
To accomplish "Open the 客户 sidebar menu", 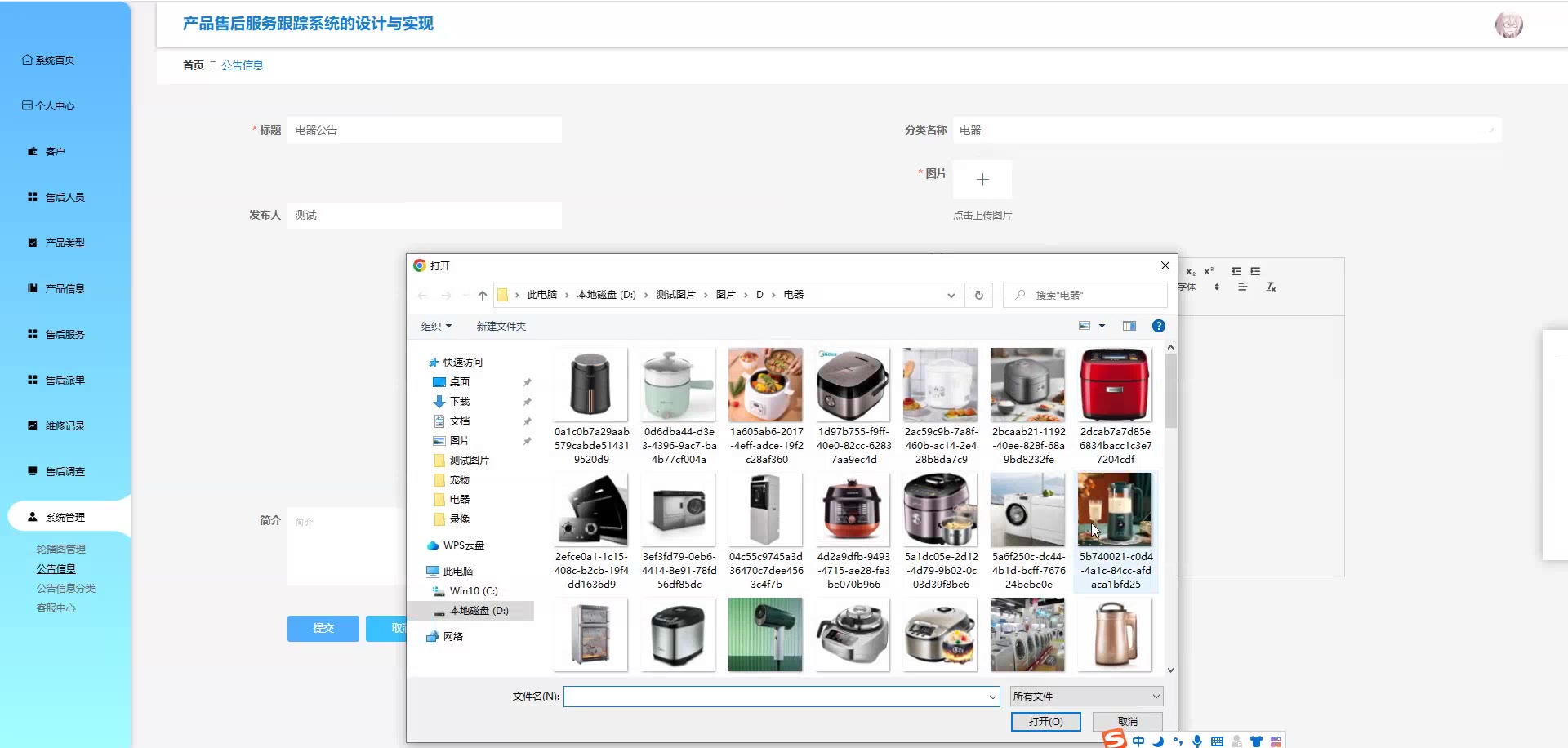I will (x=47, y=151).
